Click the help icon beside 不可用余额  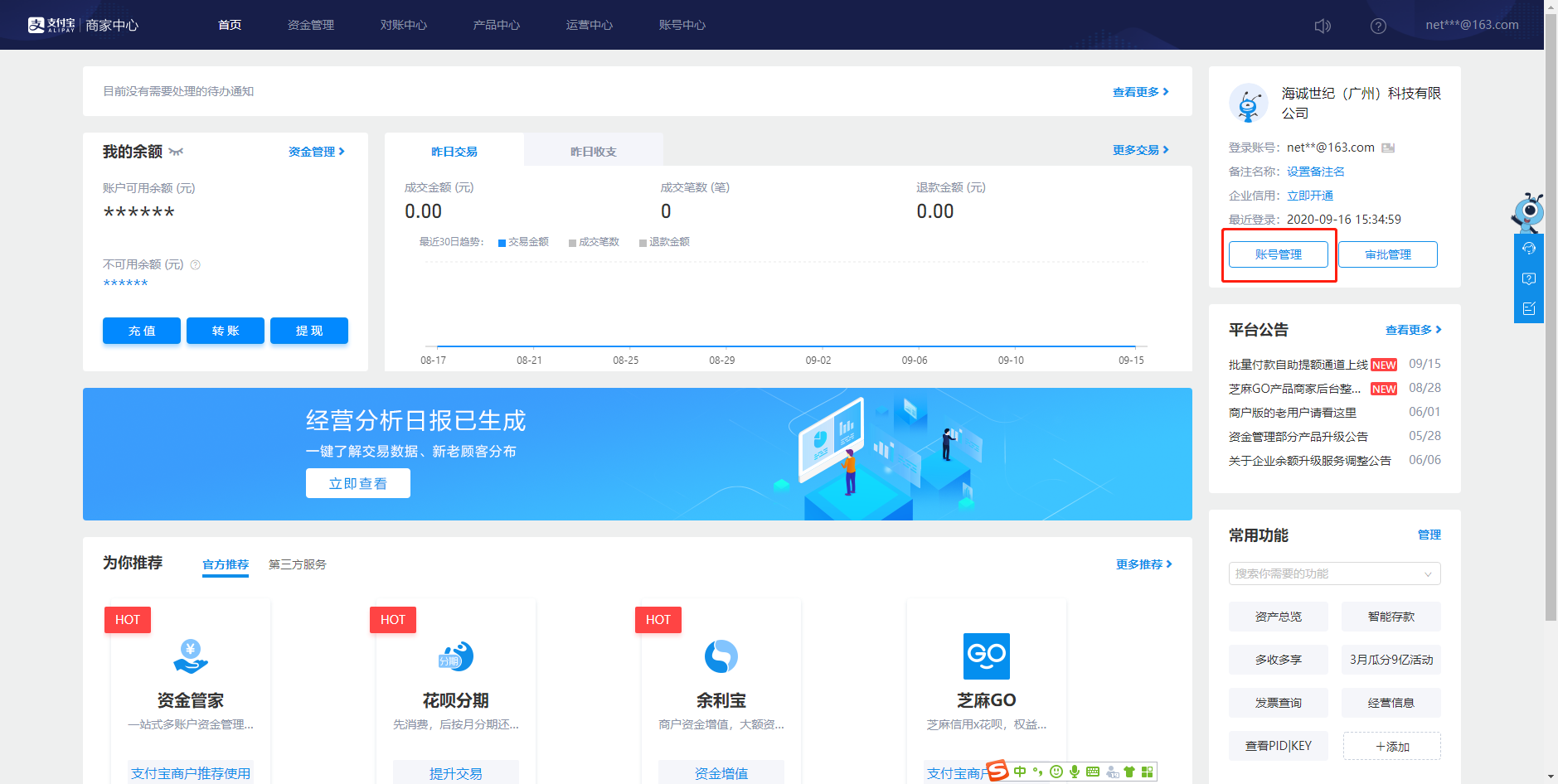click(196, 265)
